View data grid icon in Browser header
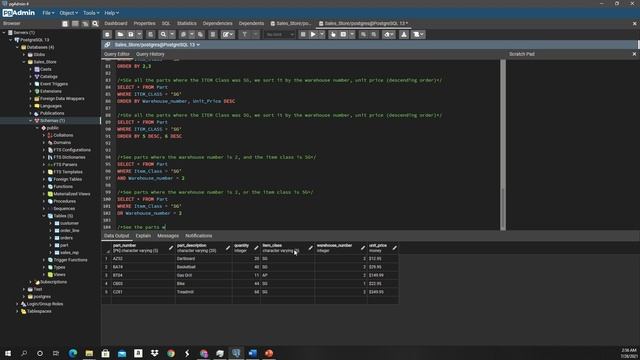Screen dimensions: 640x360 pyautogui.click(x=75, y=24)
